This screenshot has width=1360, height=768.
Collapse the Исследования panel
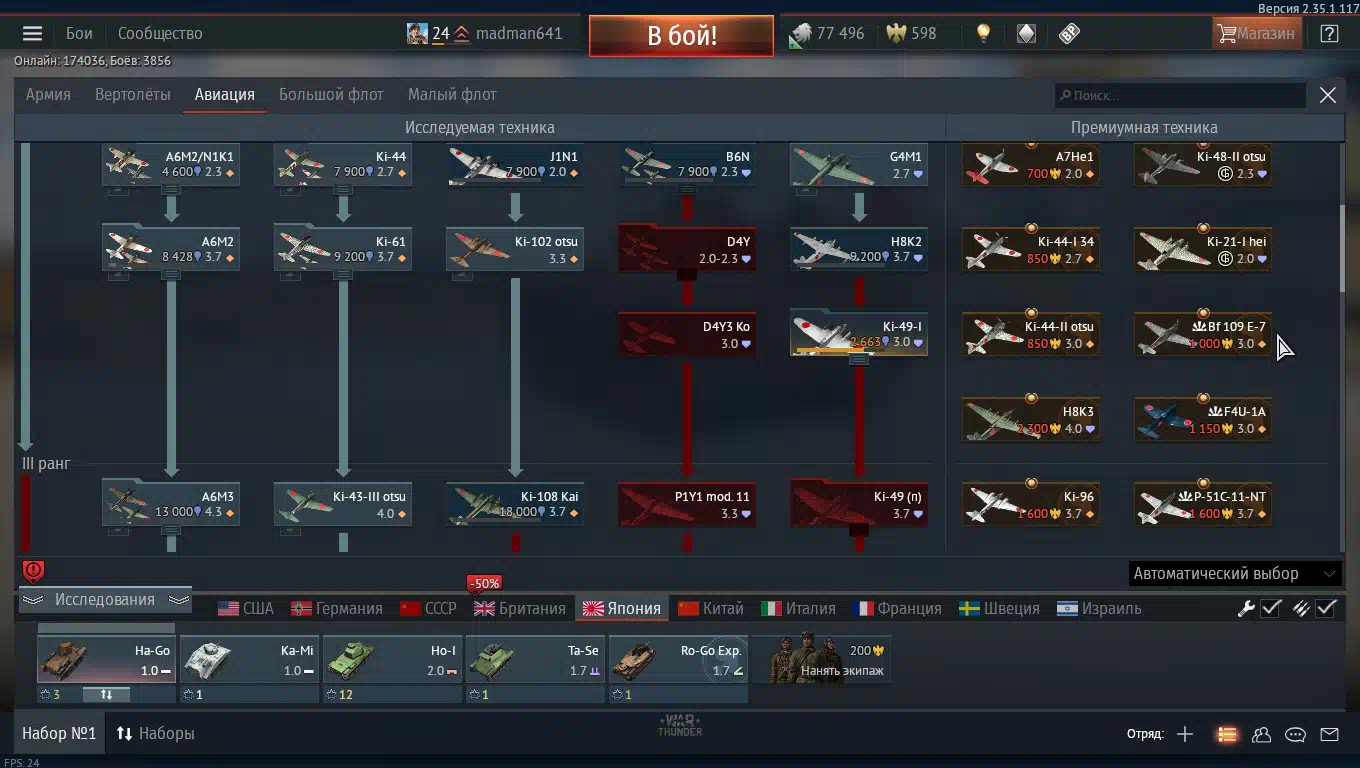105,600
